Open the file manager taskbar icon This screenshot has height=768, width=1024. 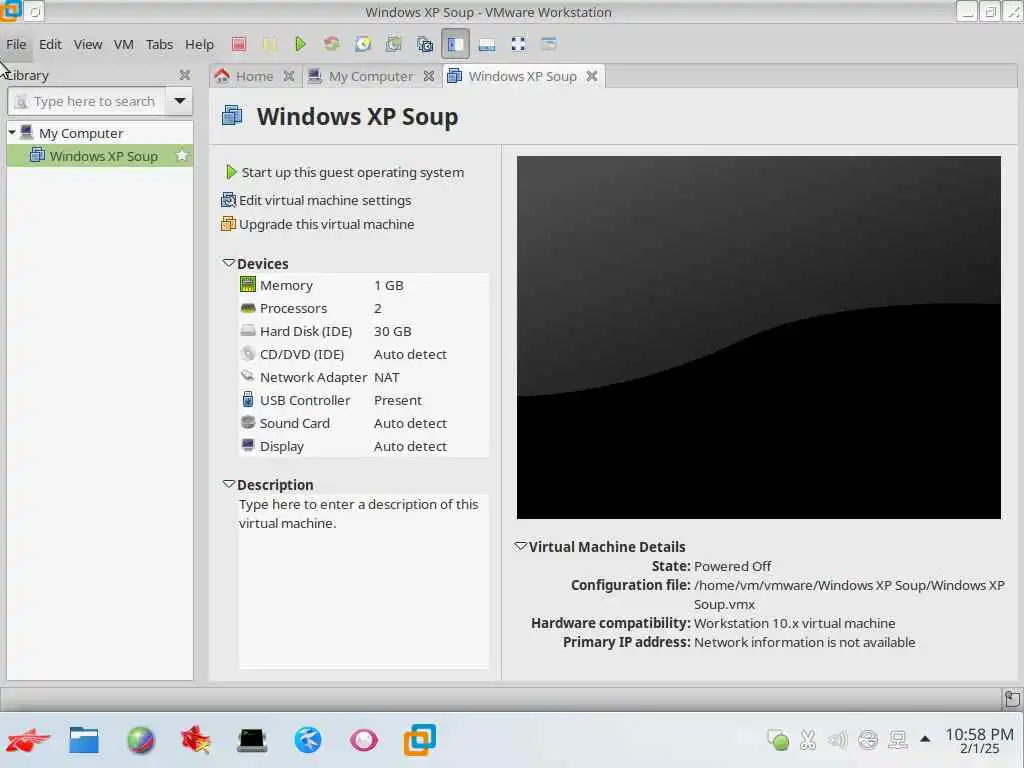(x=84, y=741)
